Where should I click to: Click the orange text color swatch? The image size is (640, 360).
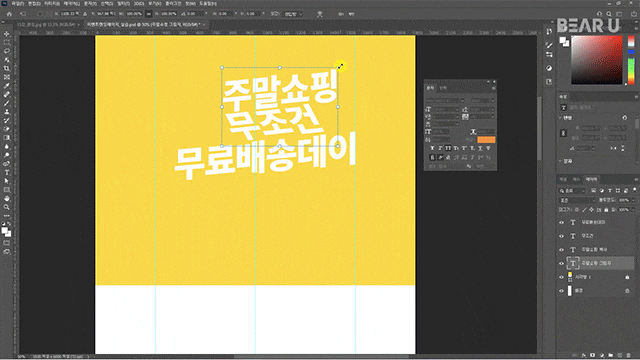pyautogui.click(x=486, y=140)
